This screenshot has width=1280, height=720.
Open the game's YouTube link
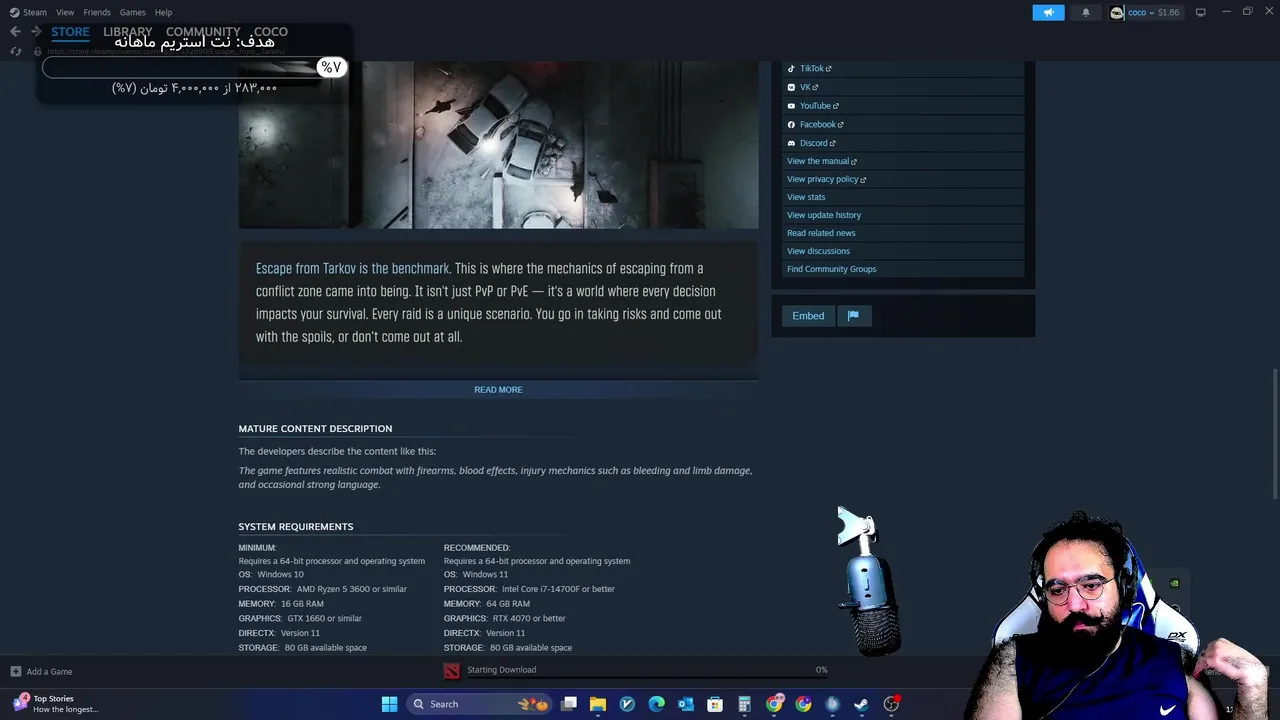pos(819,106)
